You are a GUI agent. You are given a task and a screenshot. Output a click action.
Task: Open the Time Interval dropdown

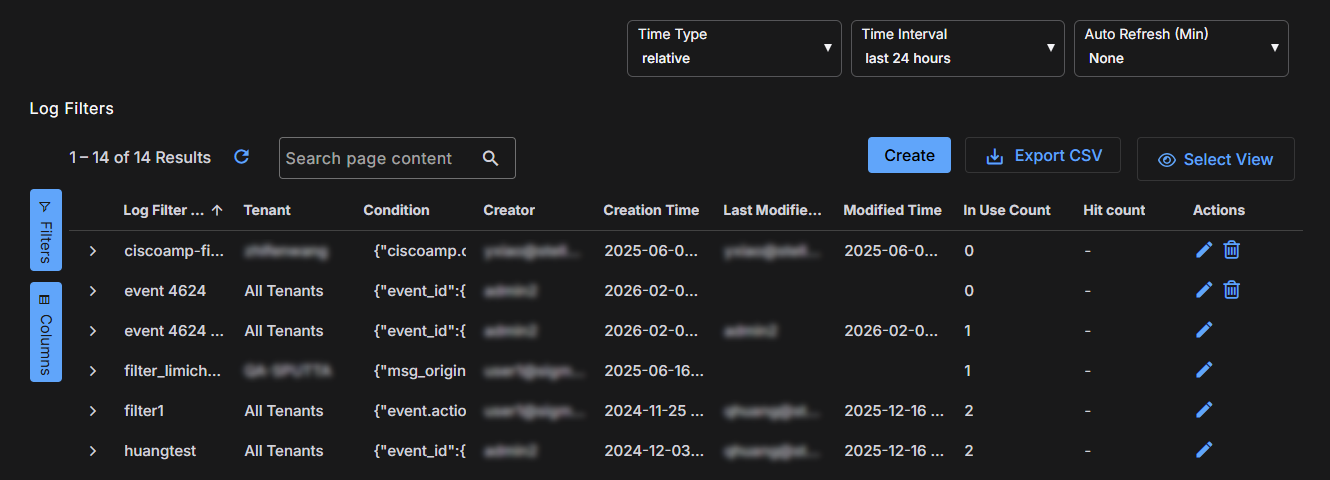tap(957, 48)
